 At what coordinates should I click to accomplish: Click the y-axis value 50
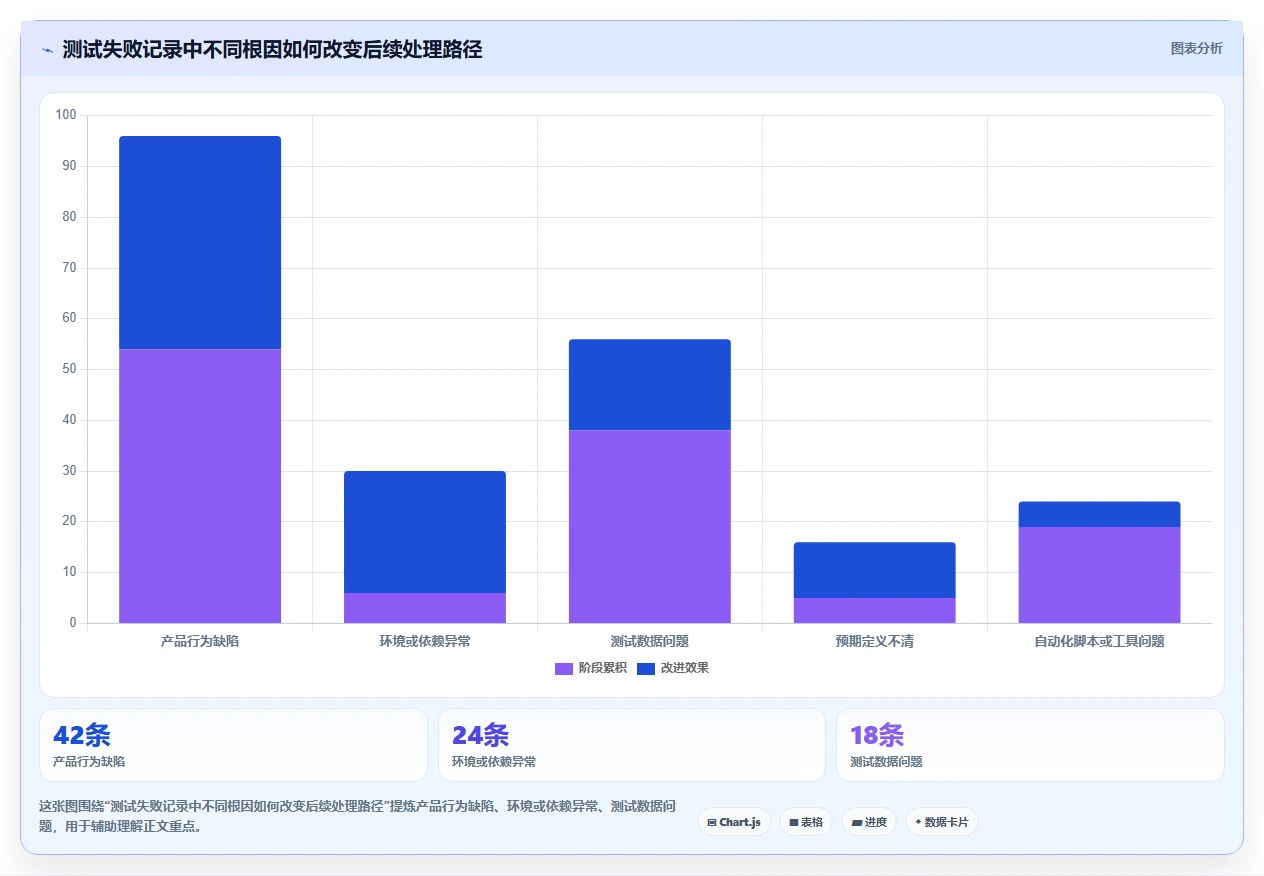tap(69, 369)
